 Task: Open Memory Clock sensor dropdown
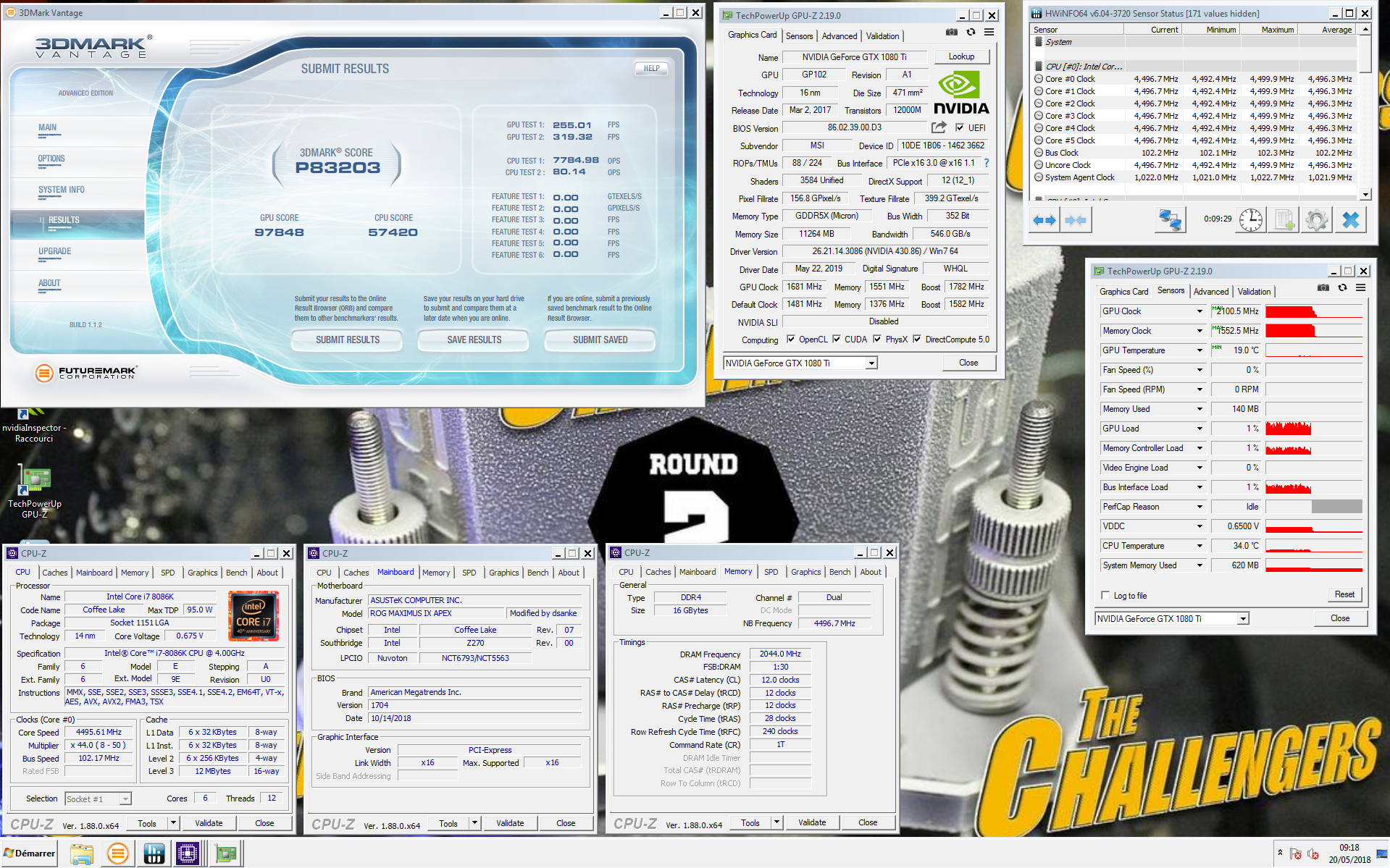pos(1199,331)
